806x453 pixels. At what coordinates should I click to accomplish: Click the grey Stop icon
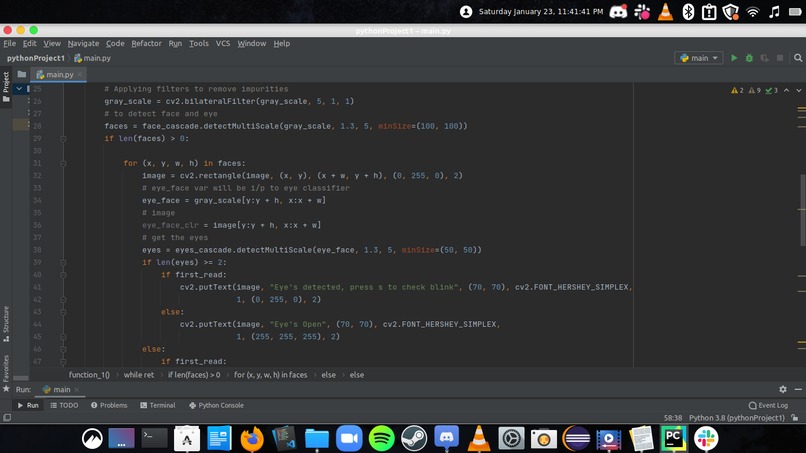click(x=780, y=58)
